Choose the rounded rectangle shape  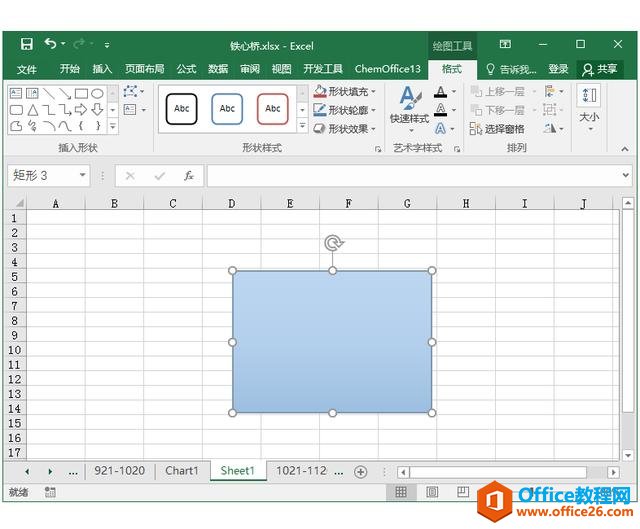coord(16,110)
